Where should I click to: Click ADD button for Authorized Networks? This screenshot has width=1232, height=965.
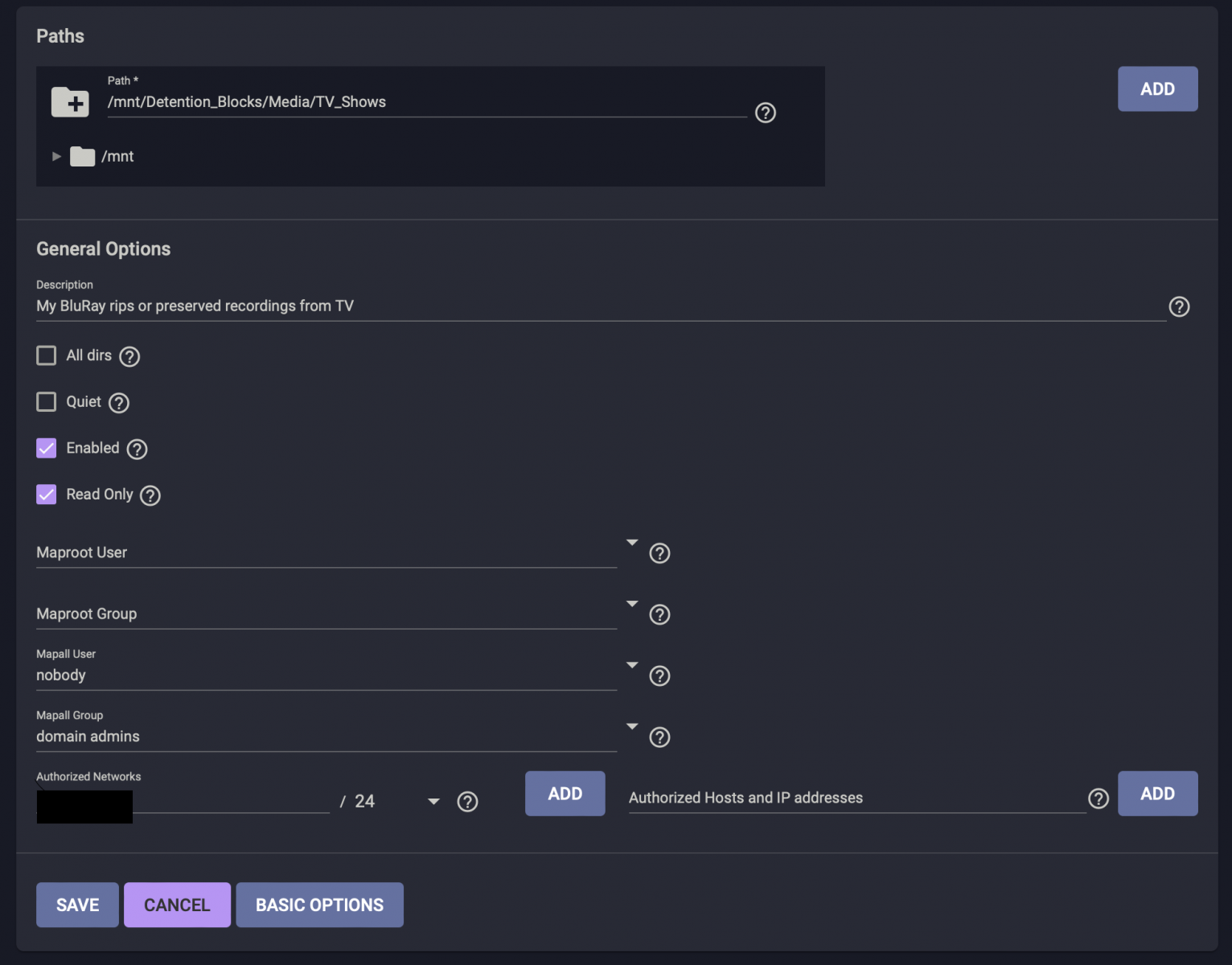[x=565, y=794]
